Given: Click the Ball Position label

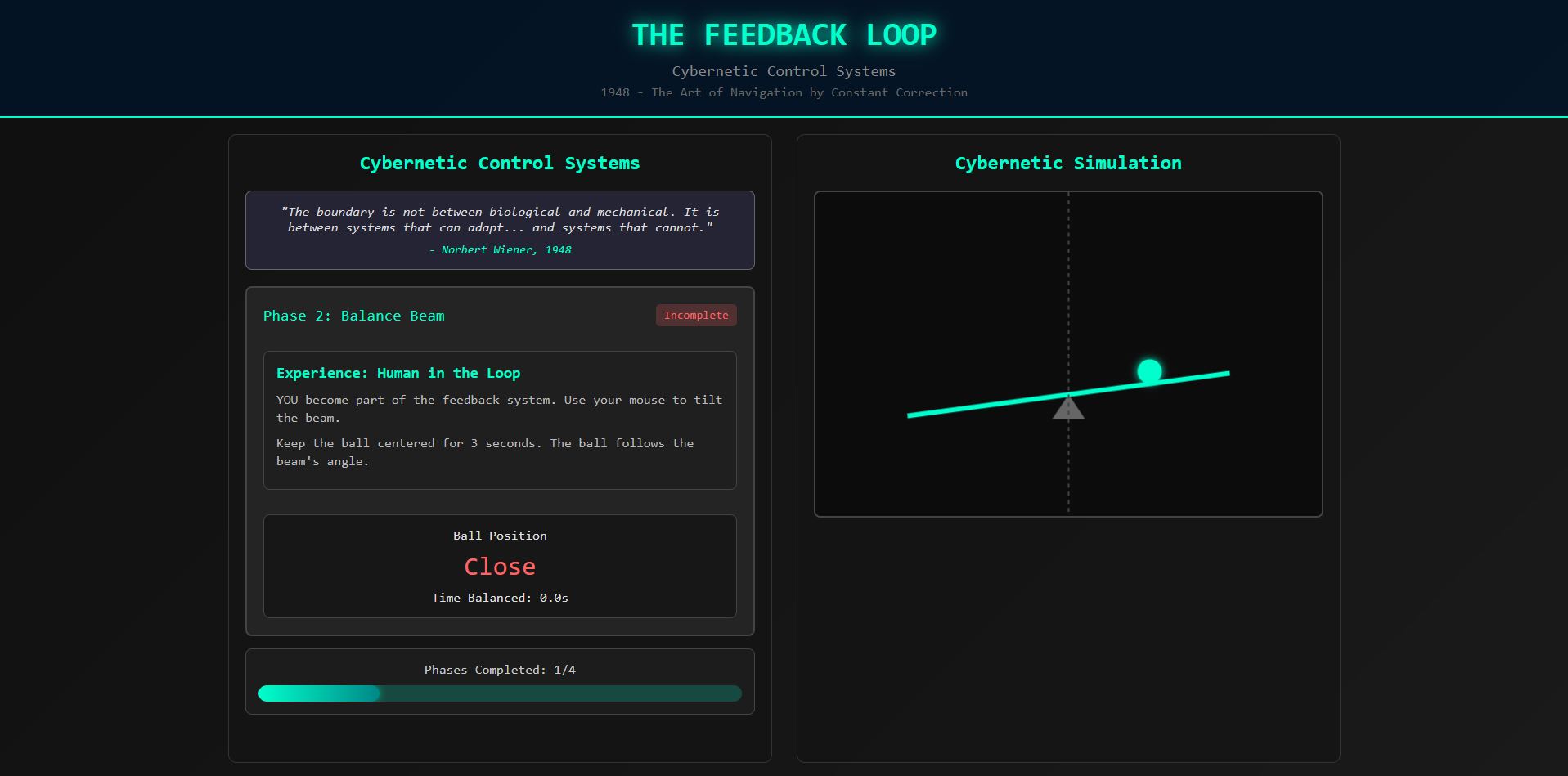Looking at the screenshot, I should click(500, 536).
